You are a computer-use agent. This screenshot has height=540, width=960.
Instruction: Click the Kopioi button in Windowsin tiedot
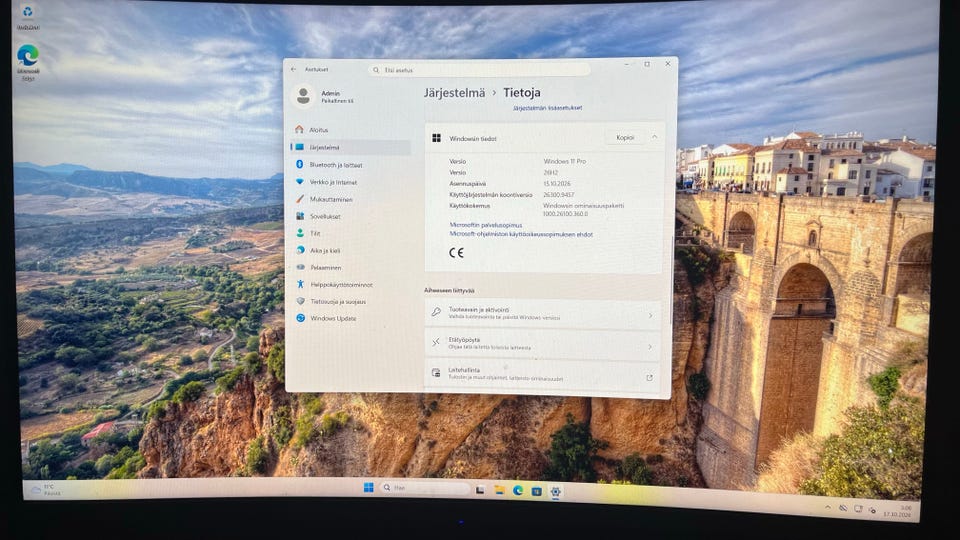coord(624,138)
